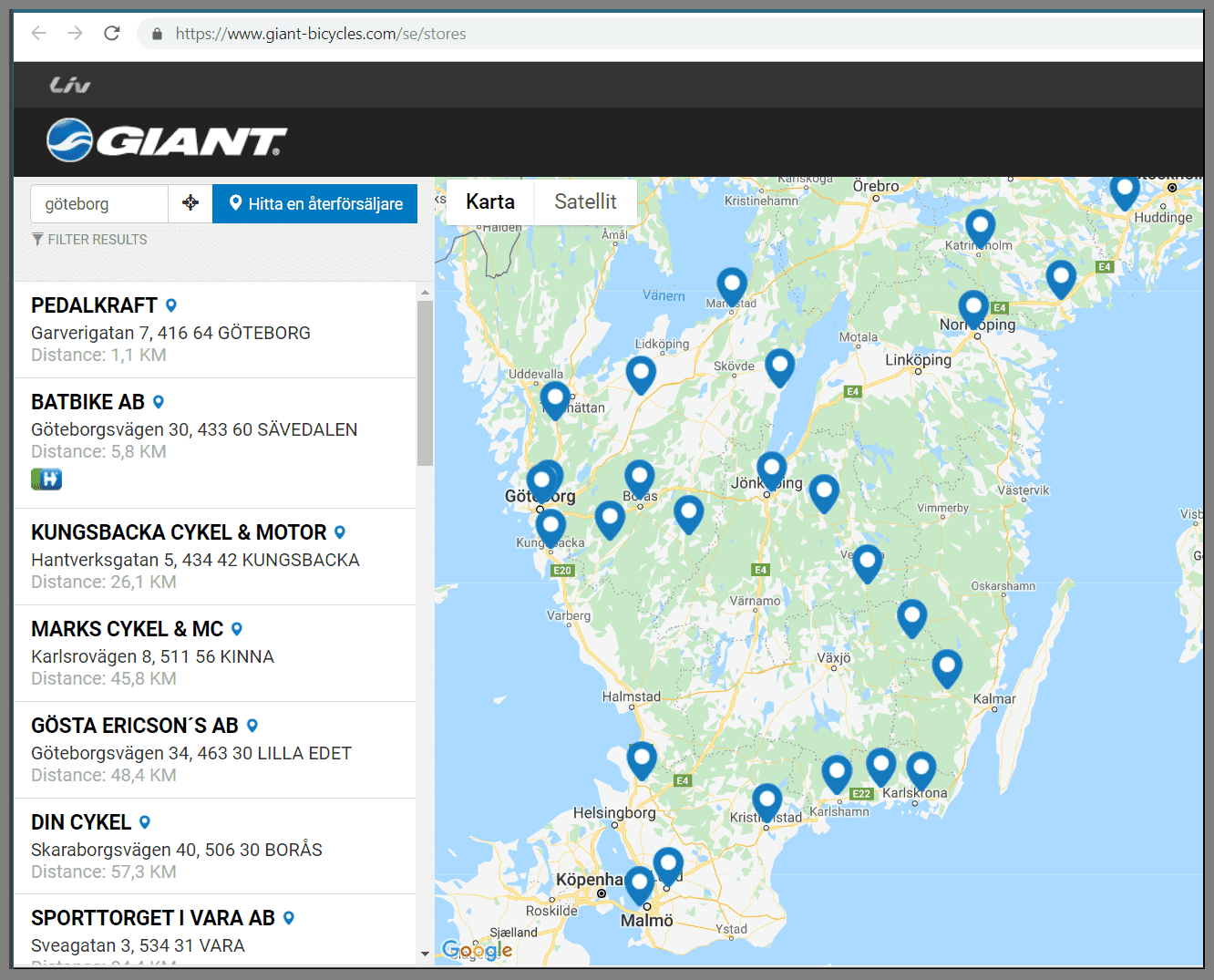Image resolution: width=1214 pixels, height=980 pixels.
Task: Click the Hitta en återförsäljare button
Action: click(315, 203)
